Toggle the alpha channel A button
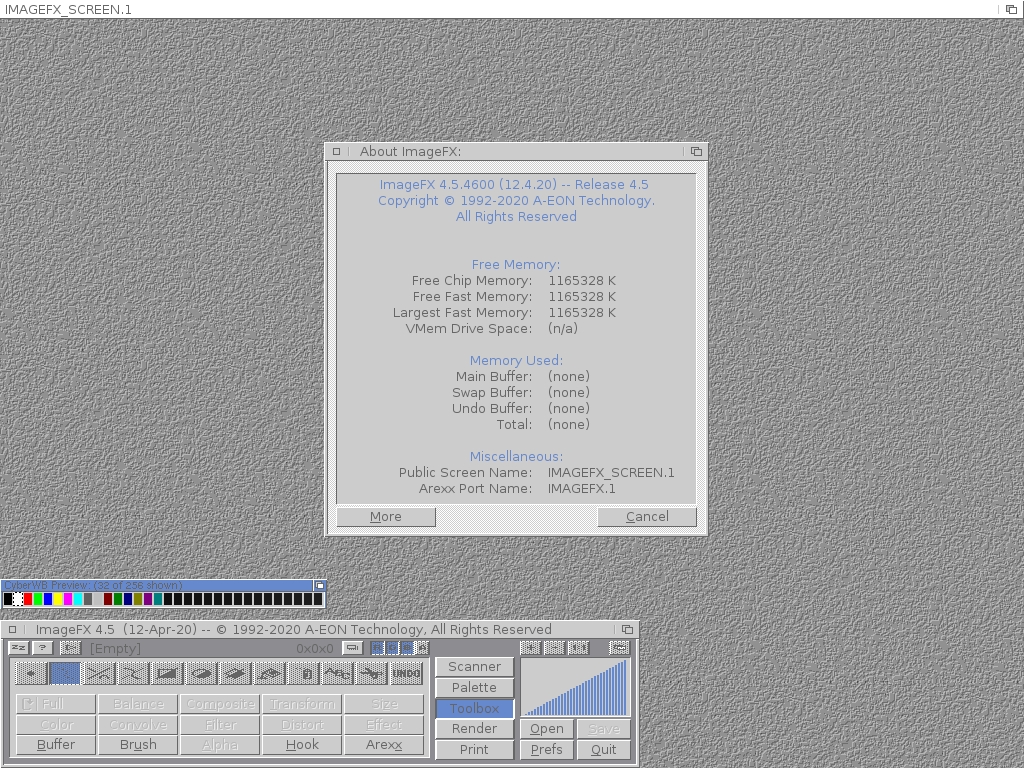The width and height of the screenshot is (1024, 768). [422, 648]
